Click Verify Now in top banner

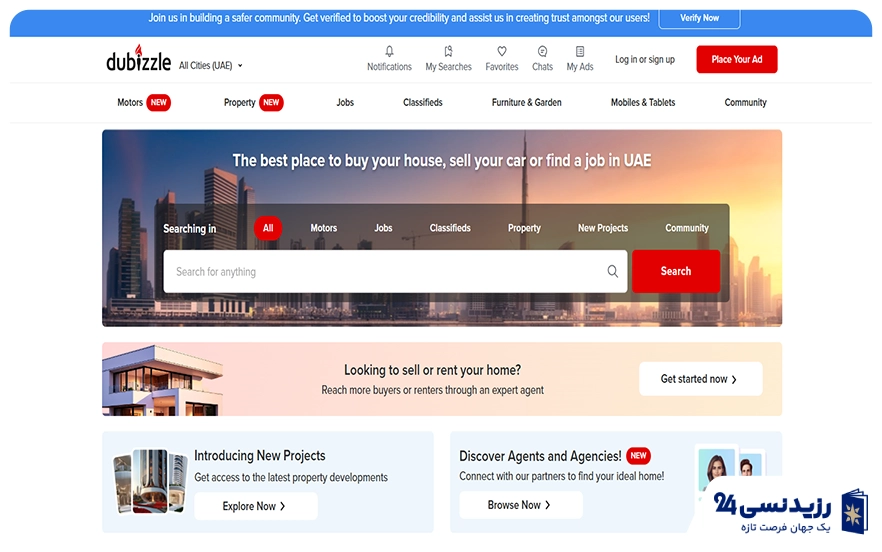(699, 18)
